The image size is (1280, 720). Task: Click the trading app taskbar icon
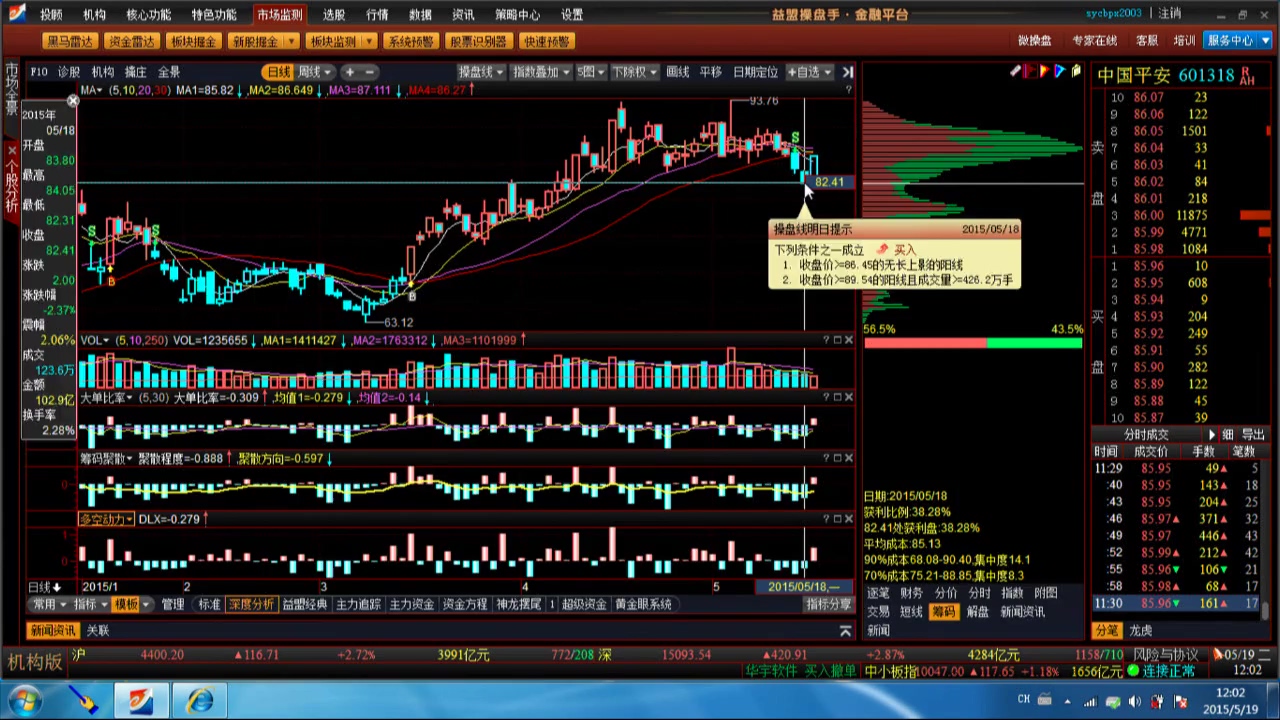(x=141, y=700)
